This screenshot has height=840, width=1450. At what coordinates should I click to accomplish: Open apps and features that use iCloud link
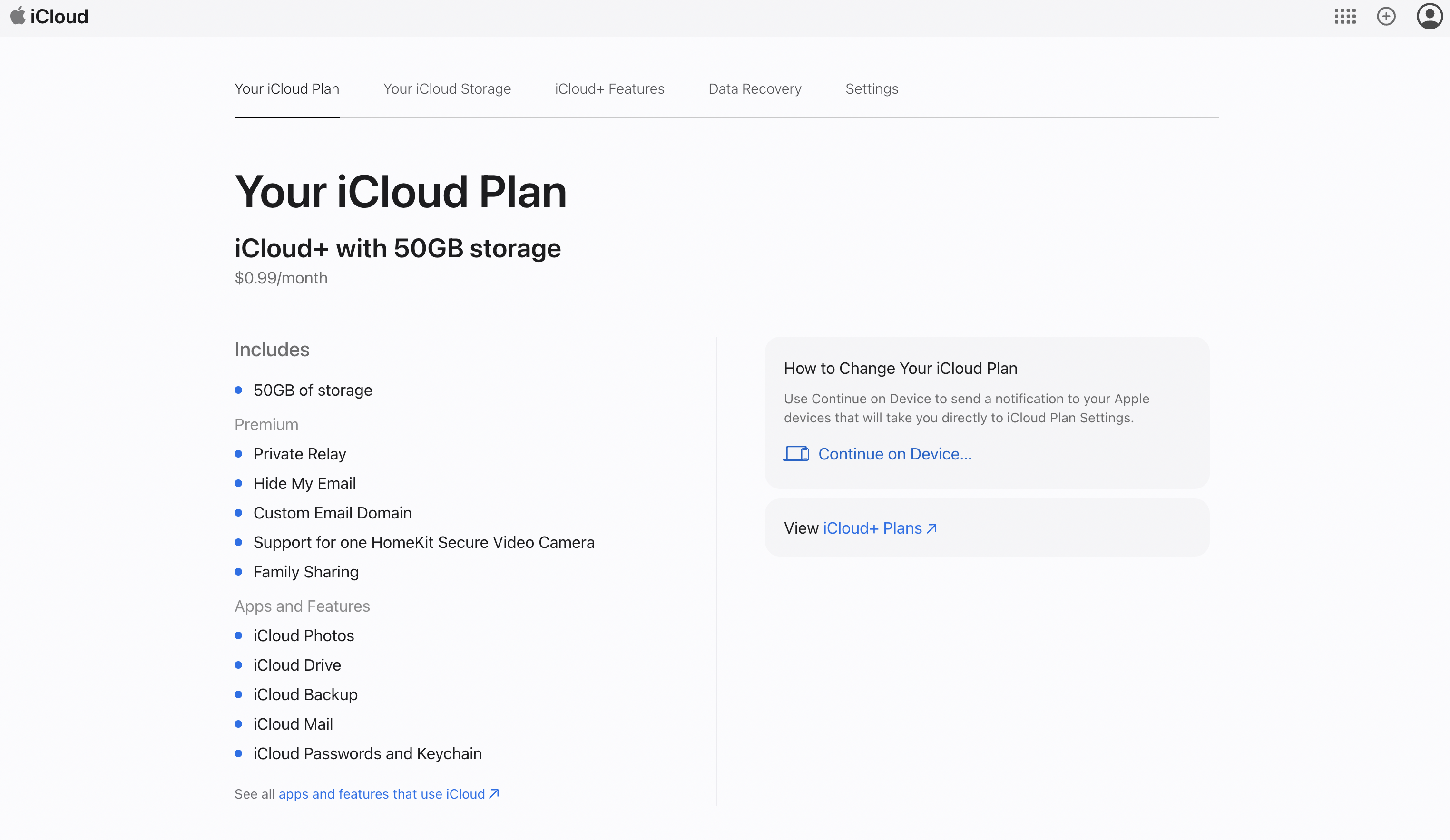(382, 794)
